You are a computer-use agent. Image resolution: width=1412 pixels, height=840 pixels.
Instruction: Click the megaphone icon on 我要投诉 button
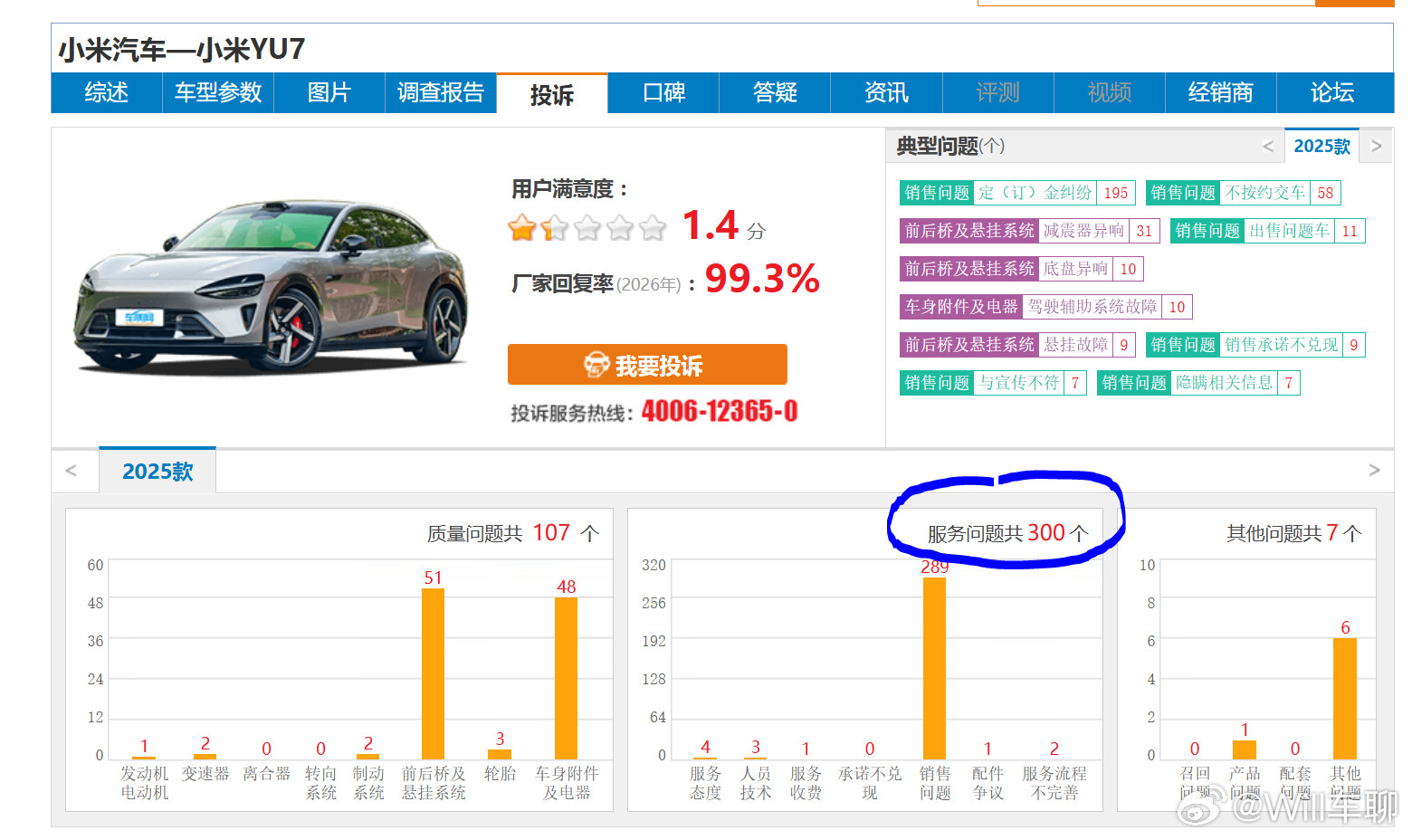tap(596, 365)
